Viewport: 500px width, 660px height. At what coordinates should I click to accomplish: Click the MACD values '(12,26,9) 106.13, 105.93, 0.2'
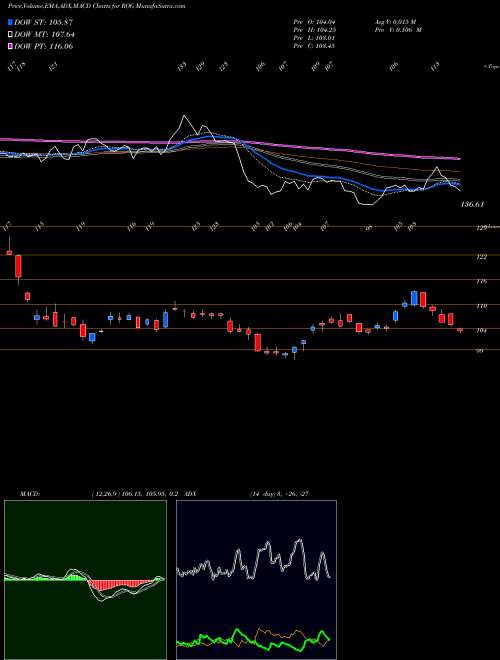135,493
